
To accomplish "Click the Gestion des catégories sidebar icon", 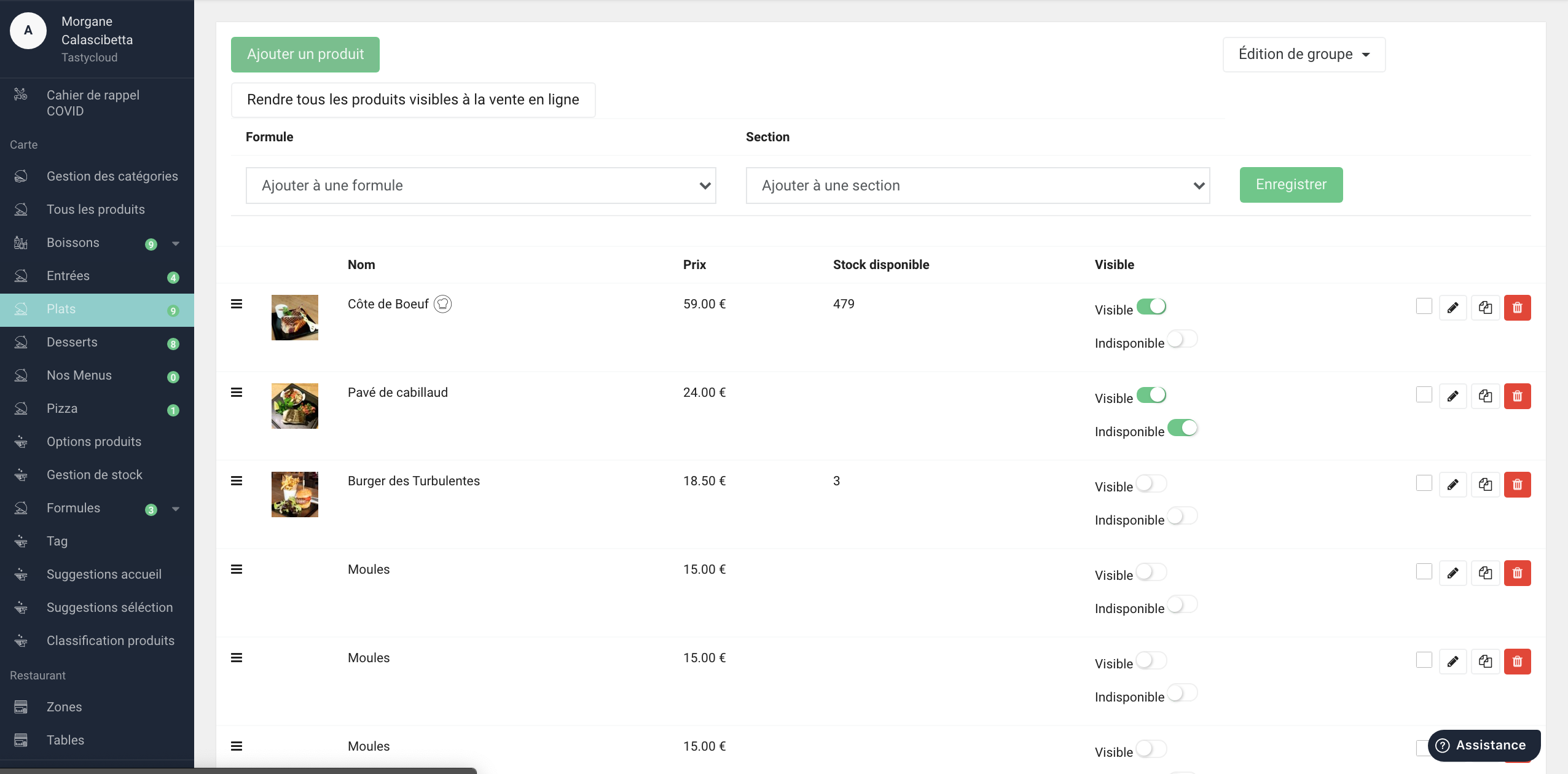I will 21,176.
